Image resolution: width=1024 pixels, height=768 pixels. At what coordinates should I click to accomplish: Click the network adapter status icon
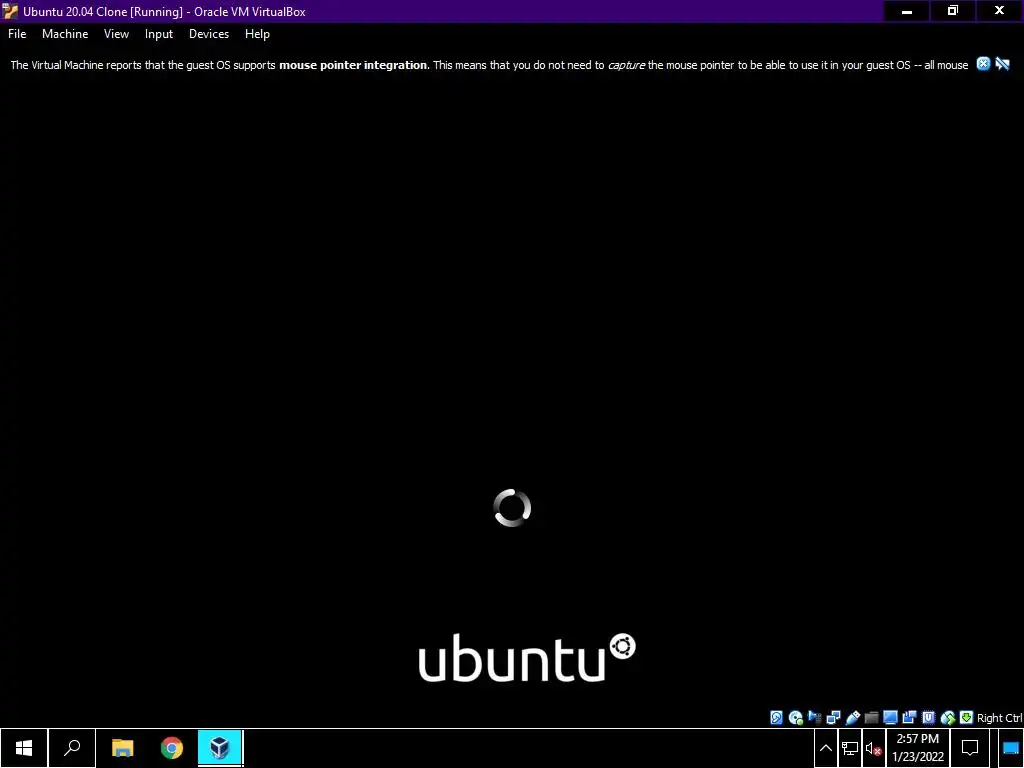(x=833, y=718)
